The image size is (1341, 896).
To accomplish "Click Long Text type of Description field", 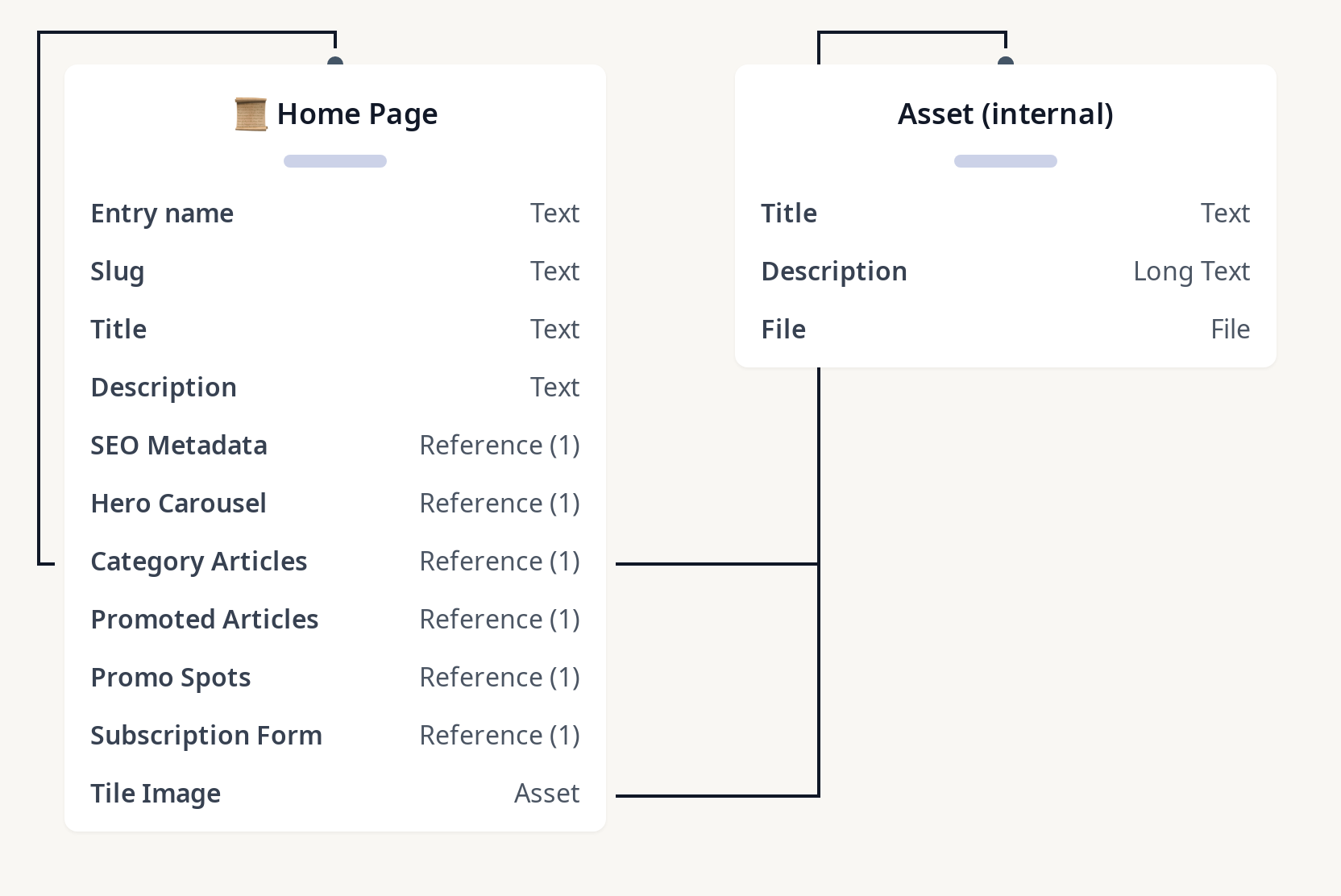I will click(x=1191, y=272).
